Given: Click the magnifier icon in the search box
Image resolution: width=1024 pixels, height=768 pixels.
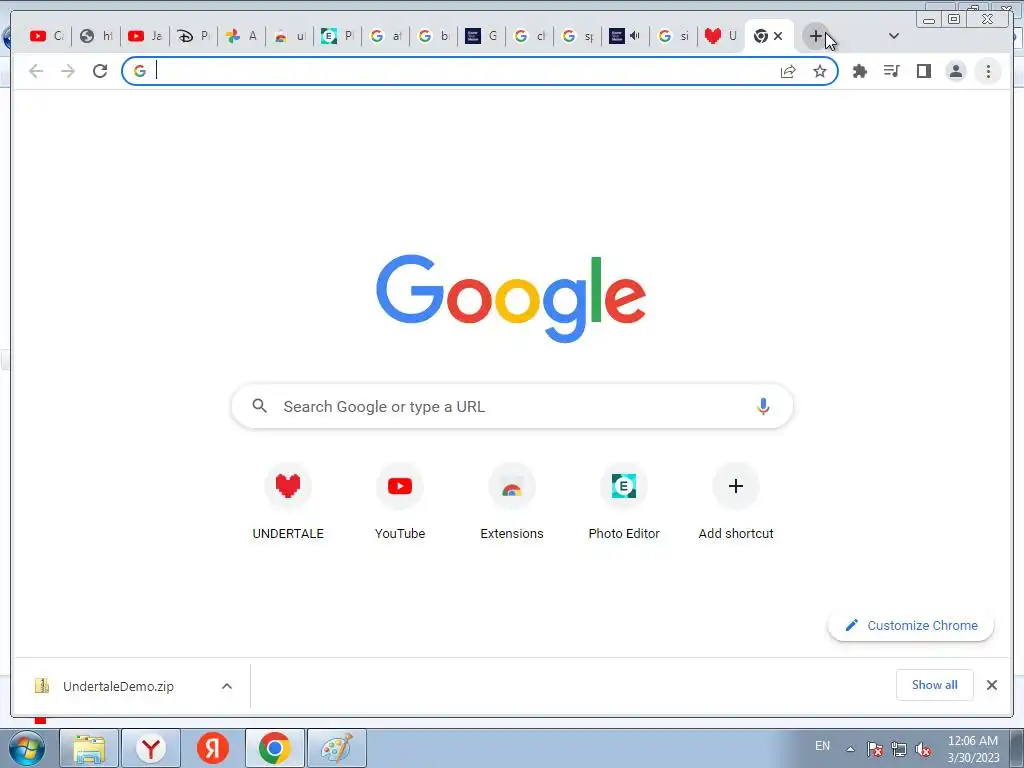Looking at the screenshot, I should point(259,406).
